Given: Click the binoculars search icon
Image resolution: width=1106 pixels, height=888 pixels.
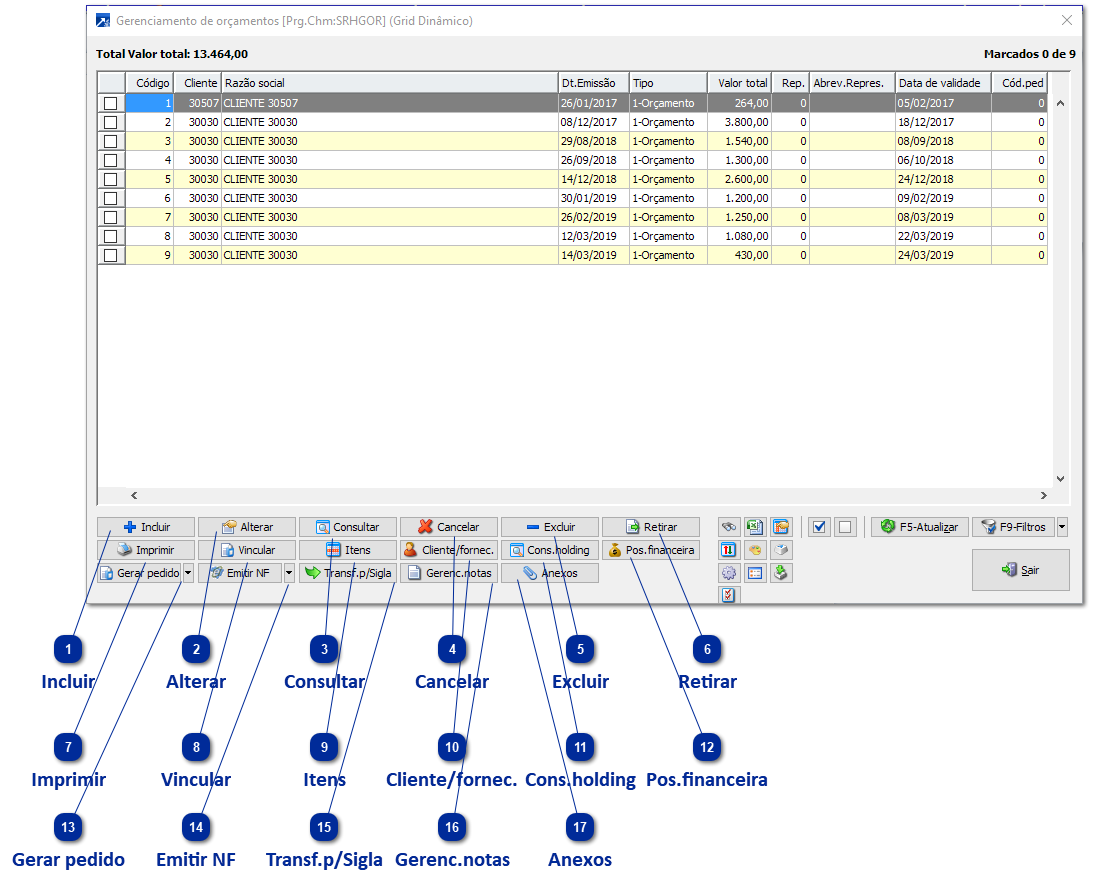Looking at the screenshot, I should pyautogui.click(x=729, y=527).
